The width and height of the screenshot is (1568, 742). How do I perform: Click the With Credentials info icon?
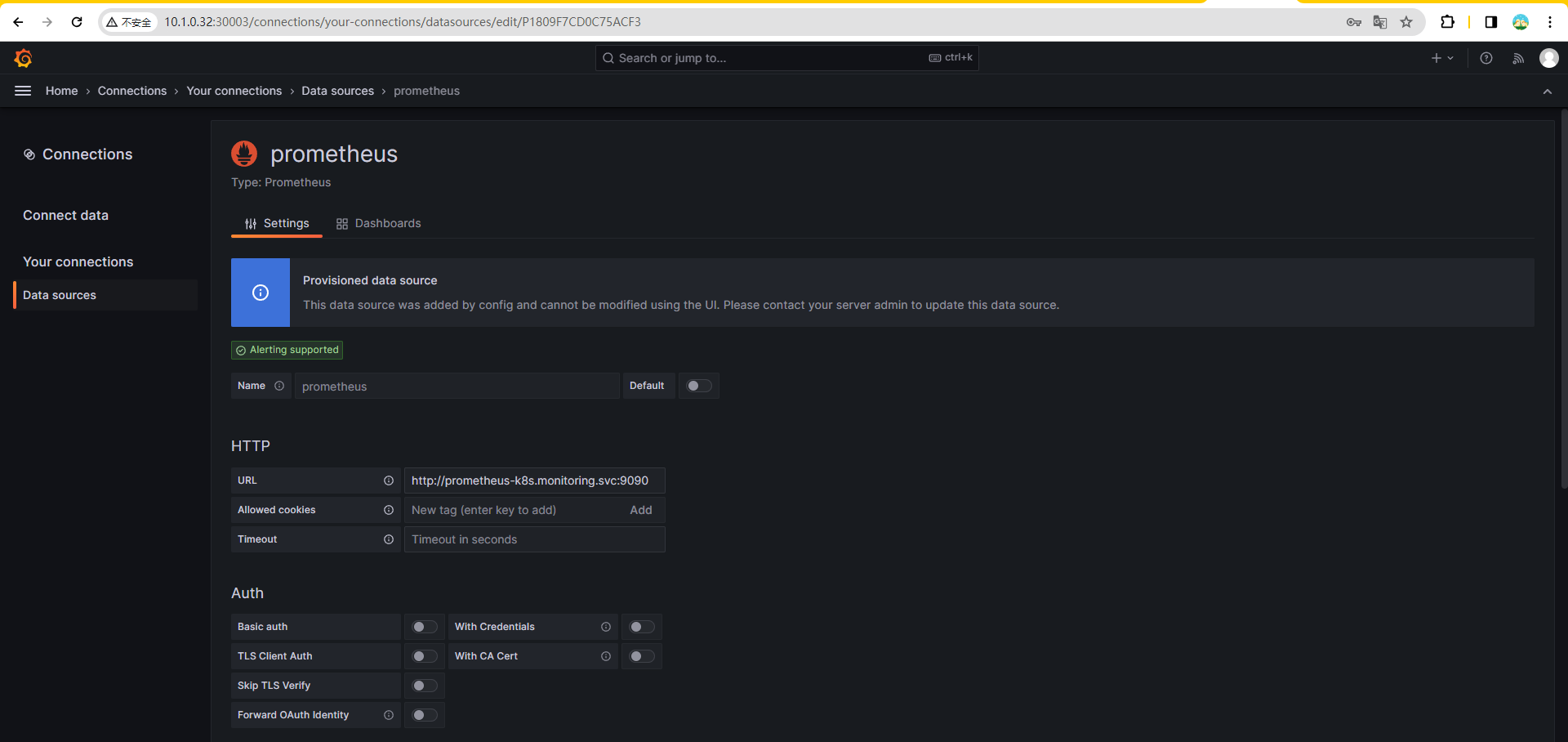tap(606, 627)
